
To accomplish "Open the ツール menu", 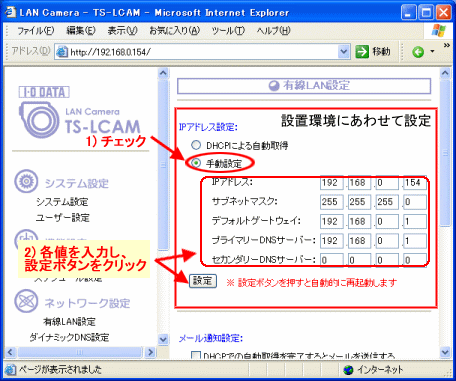I will pos(228,31).
